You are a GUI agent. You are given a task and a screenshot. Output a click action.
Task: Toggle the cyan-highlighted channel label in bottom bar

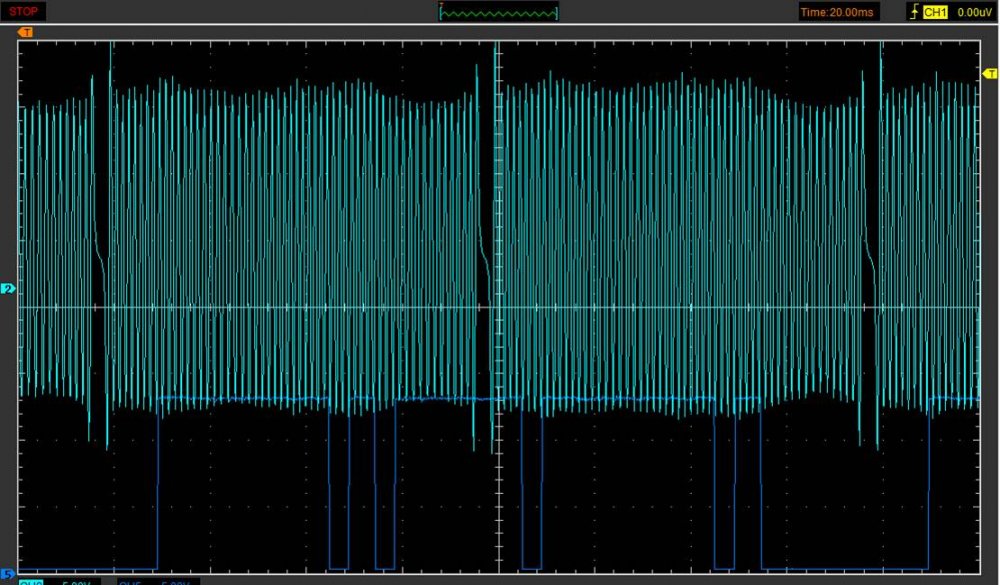coord(32,581)
